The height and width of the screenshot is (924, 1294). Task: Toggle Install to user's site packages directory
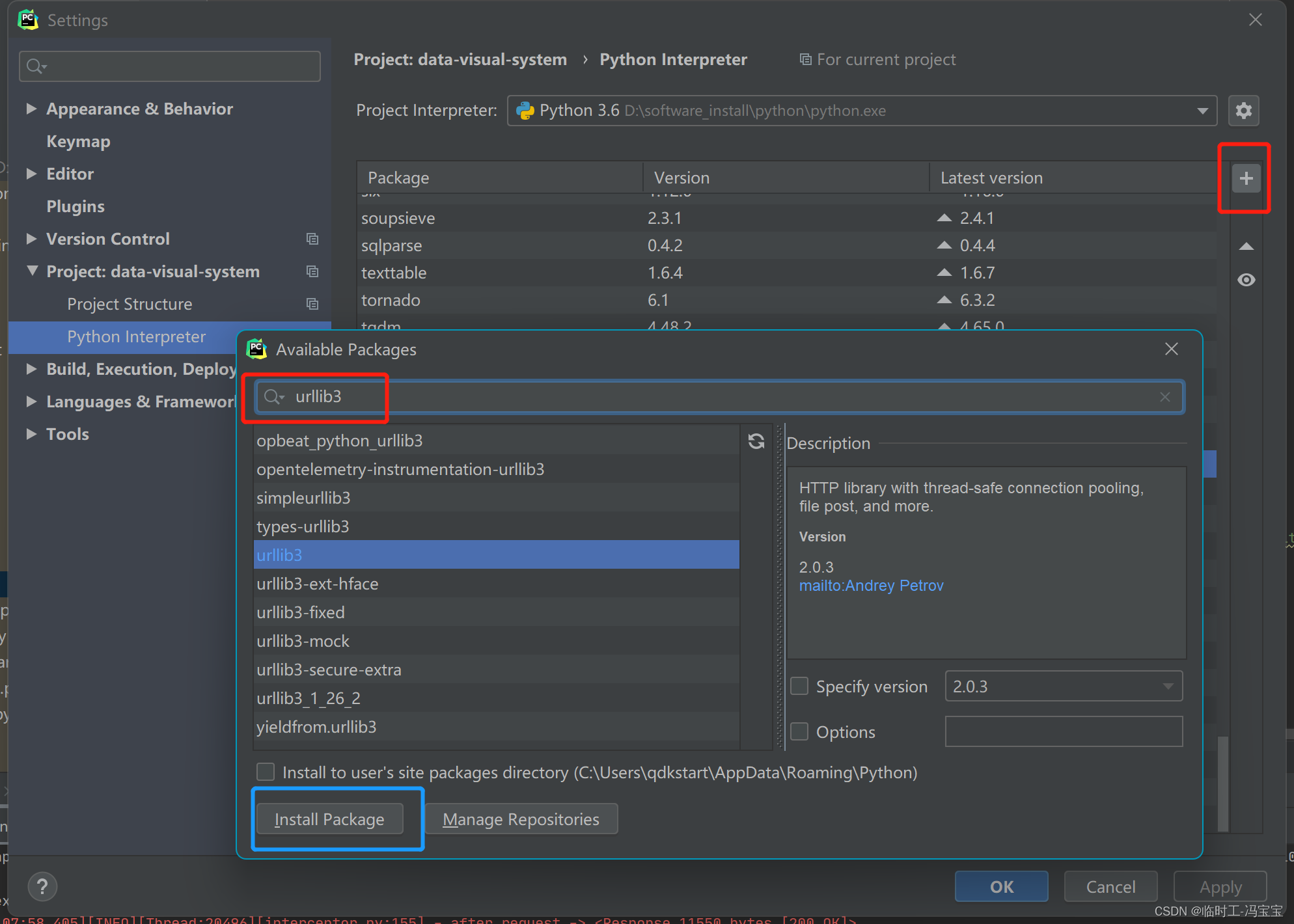265,772
